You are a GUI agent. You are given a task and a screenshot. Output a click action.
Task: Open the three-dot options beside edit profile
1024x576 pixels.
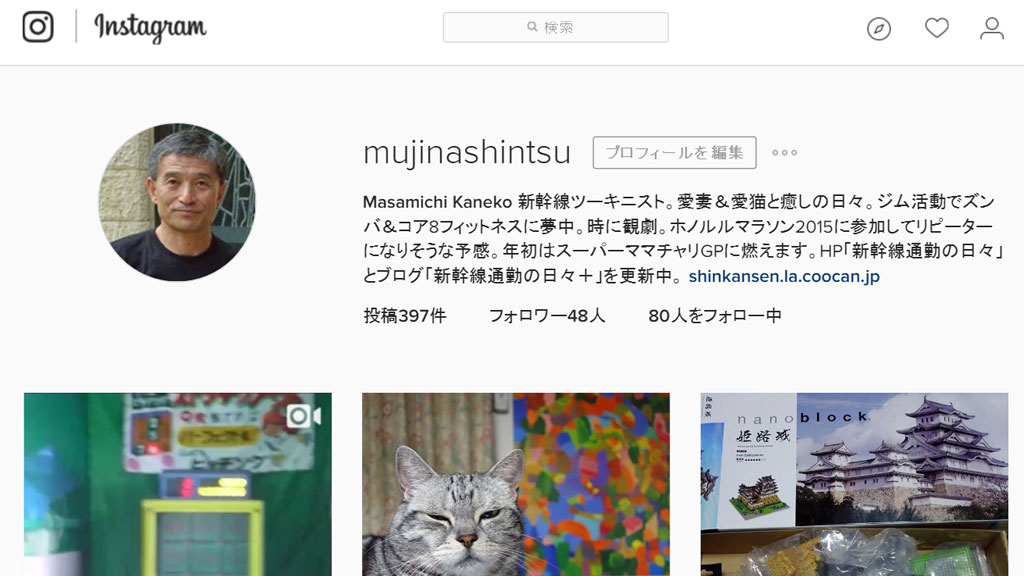coord(784,153)
